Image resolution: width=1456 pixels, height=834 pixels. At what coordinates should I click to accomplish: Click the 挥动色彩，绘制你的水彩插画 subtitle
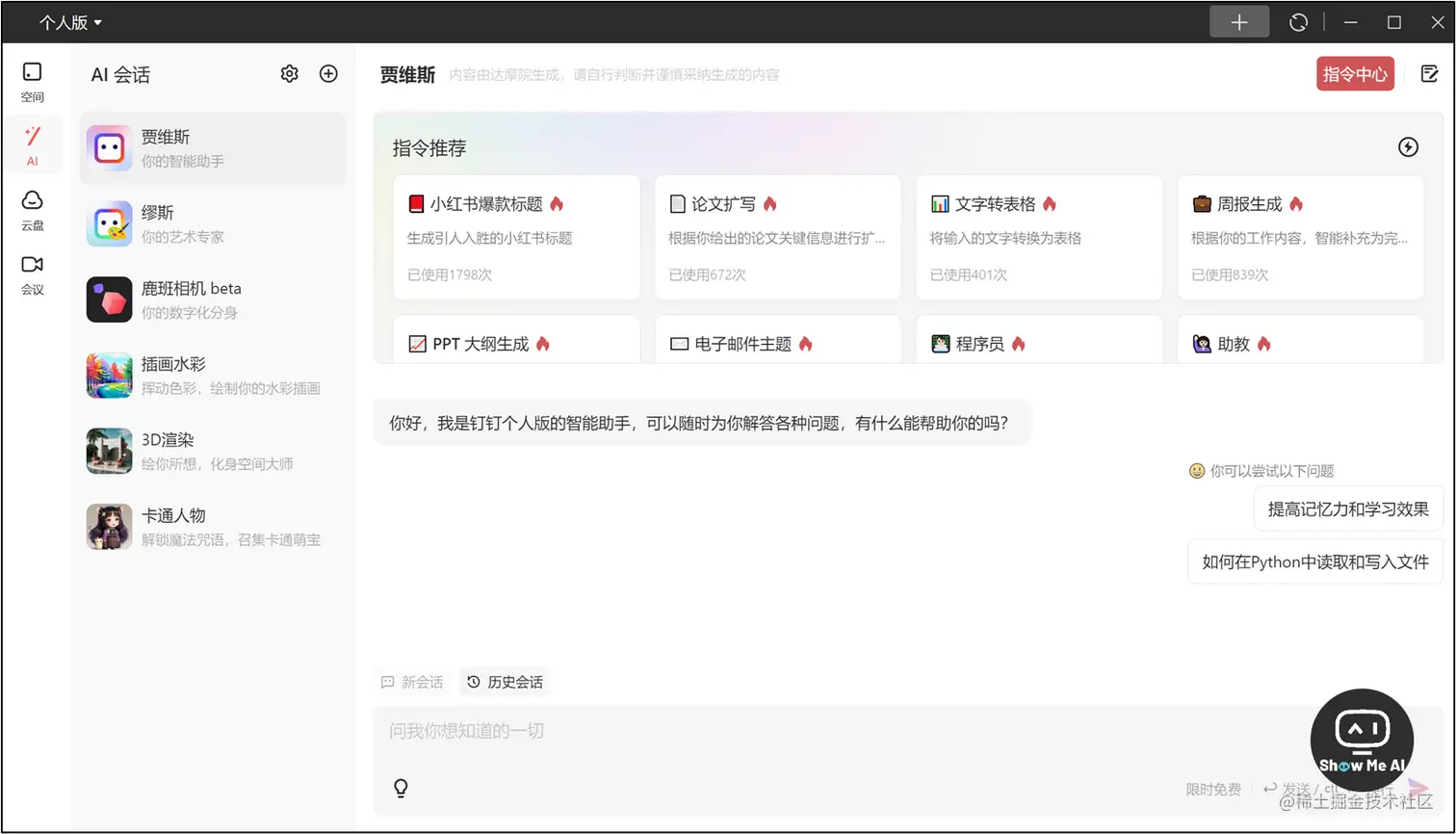(231, 388)
